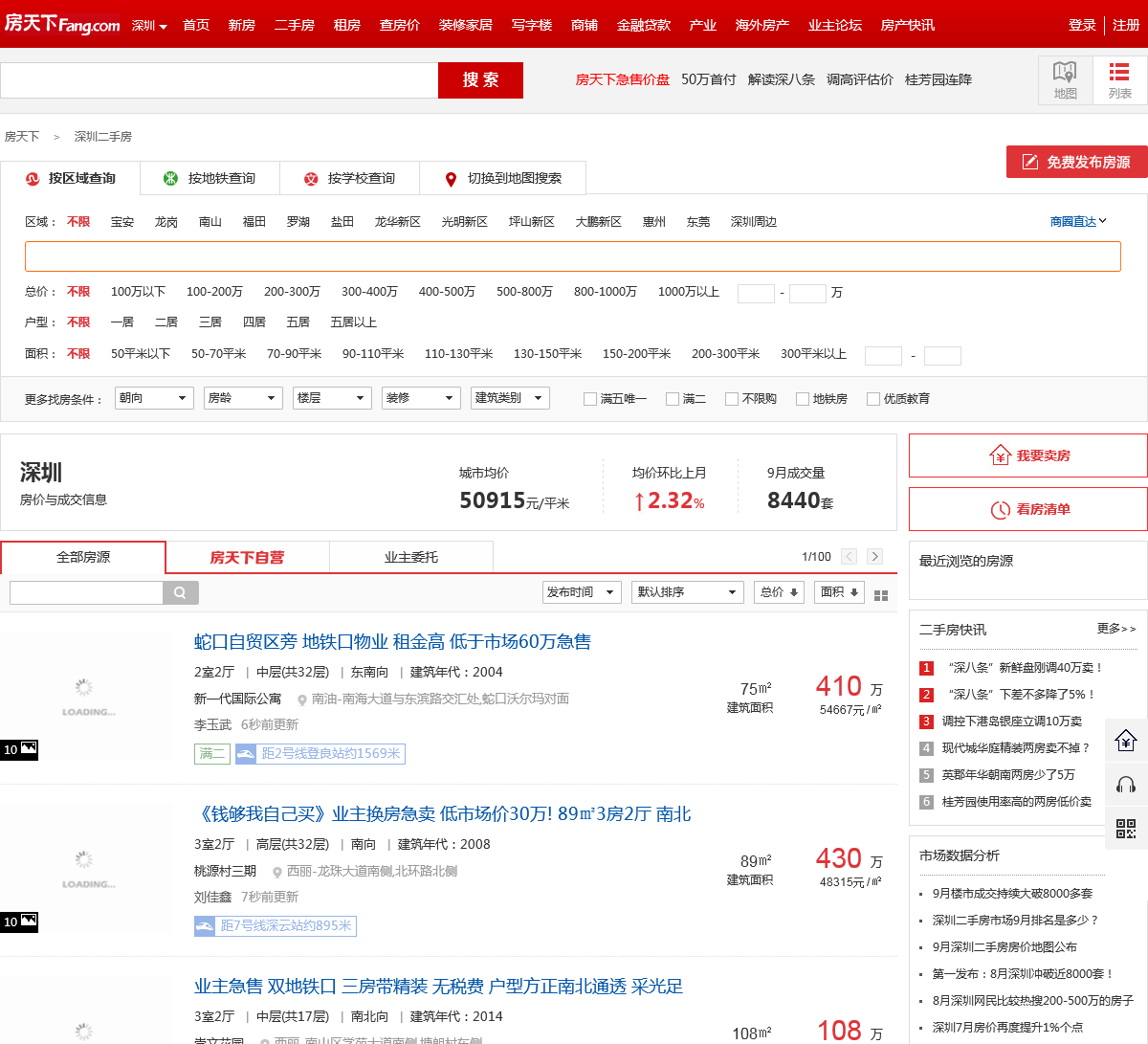
Task: Tick the 优质教育 checkbox
Action: [x=873, y=399]
